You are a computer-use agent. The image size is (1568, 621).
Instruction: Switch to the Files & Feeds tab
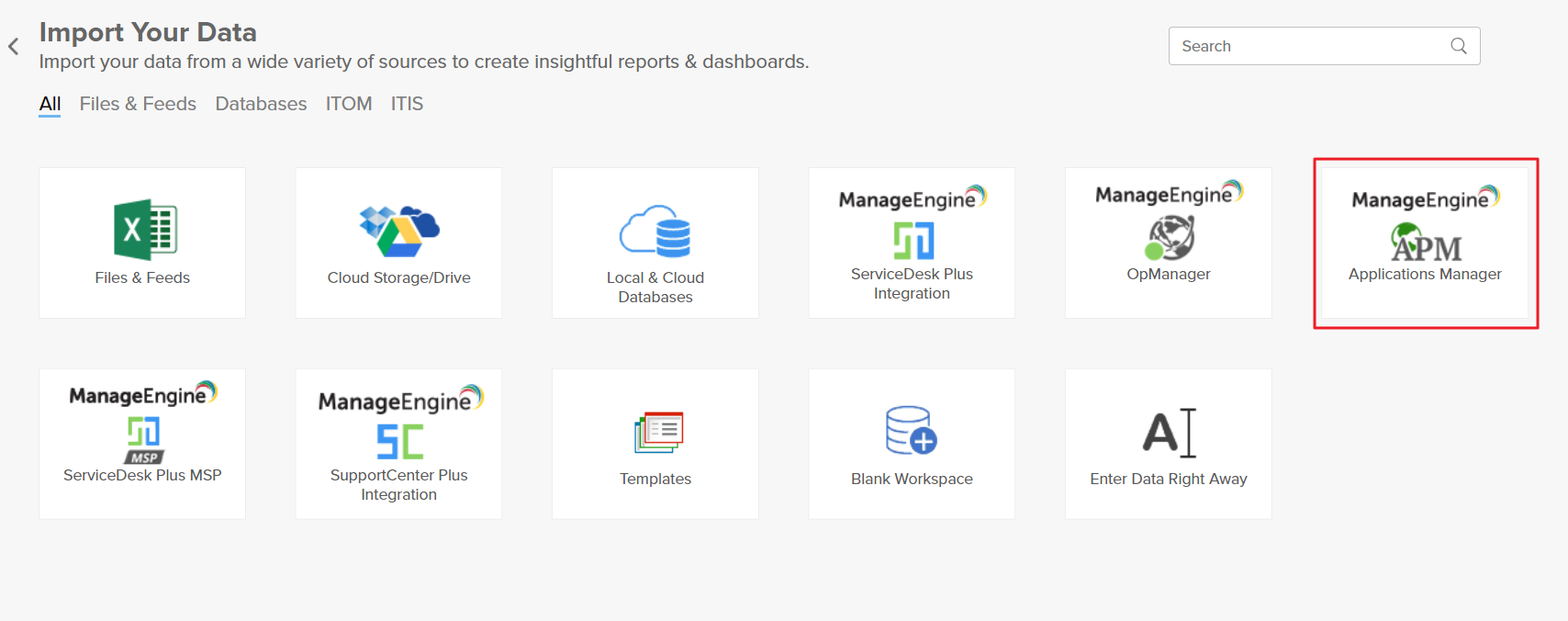pos(138,104)
